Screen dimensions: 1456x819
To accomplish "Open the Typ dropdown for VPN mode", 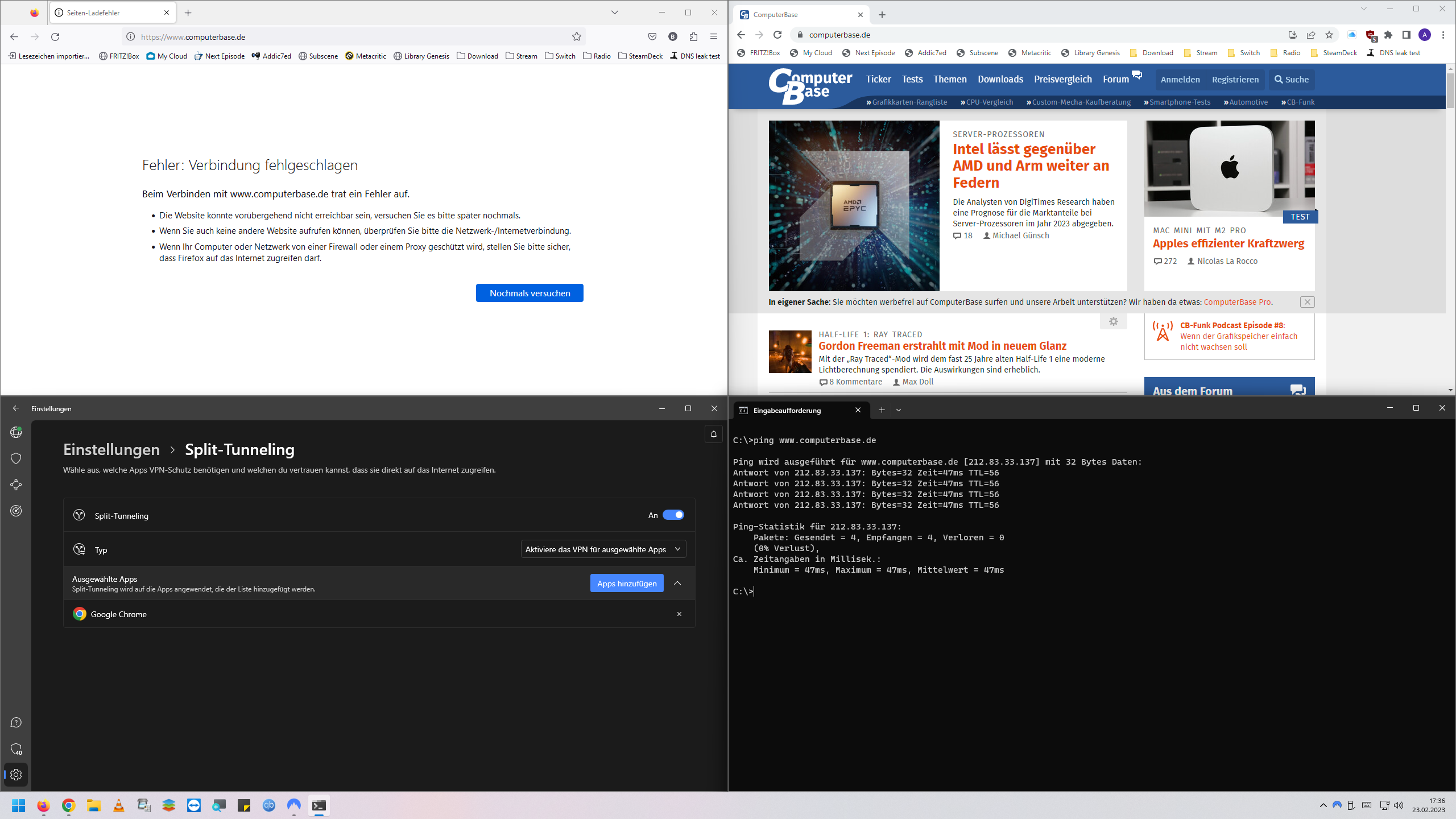I will [x=603, y=549].
